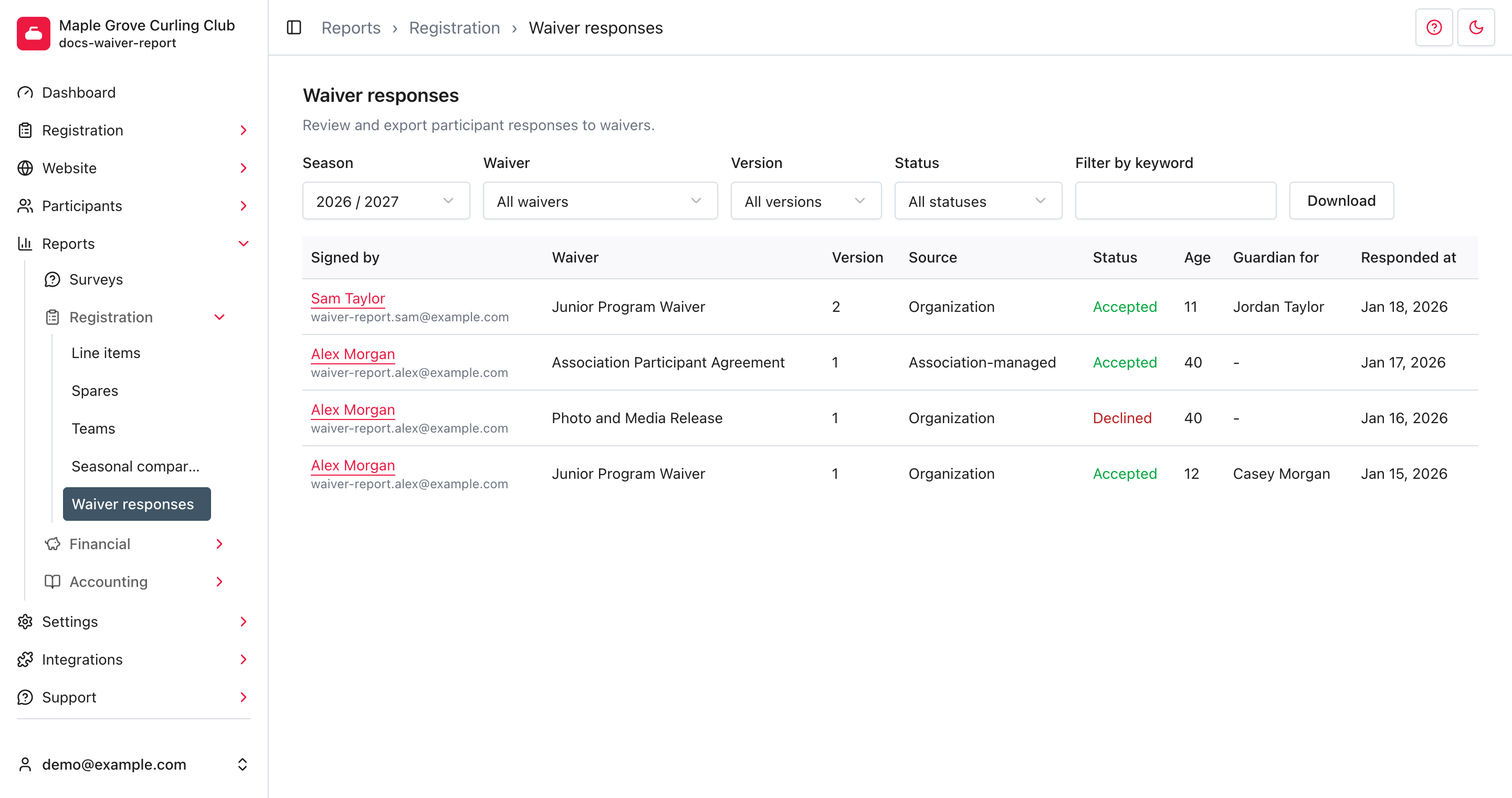Click the Accounting book icon
1512x798 pixels.
pyautogui.click(x=52, y=582)
